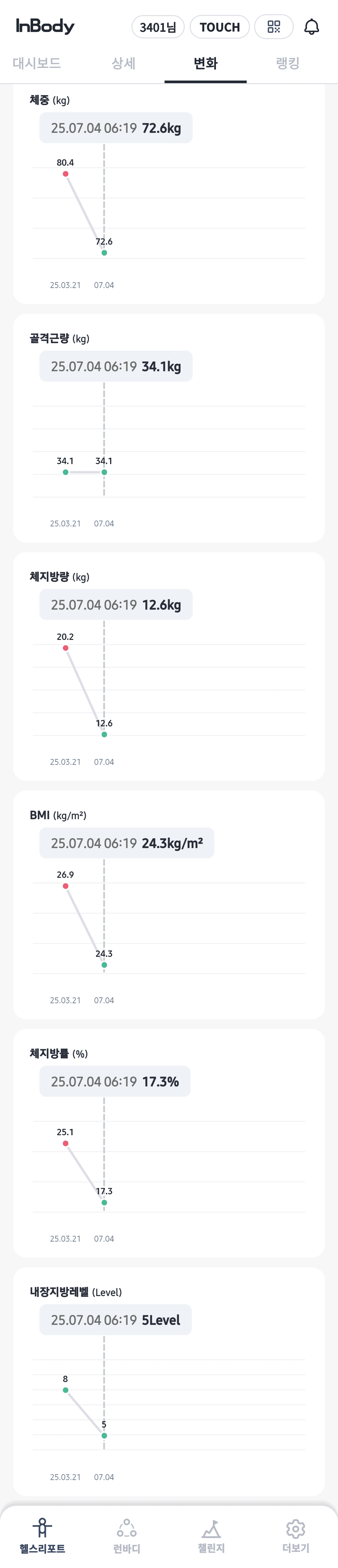
Task: Select the 26.9 BMI data point
Action: [65, 886]
